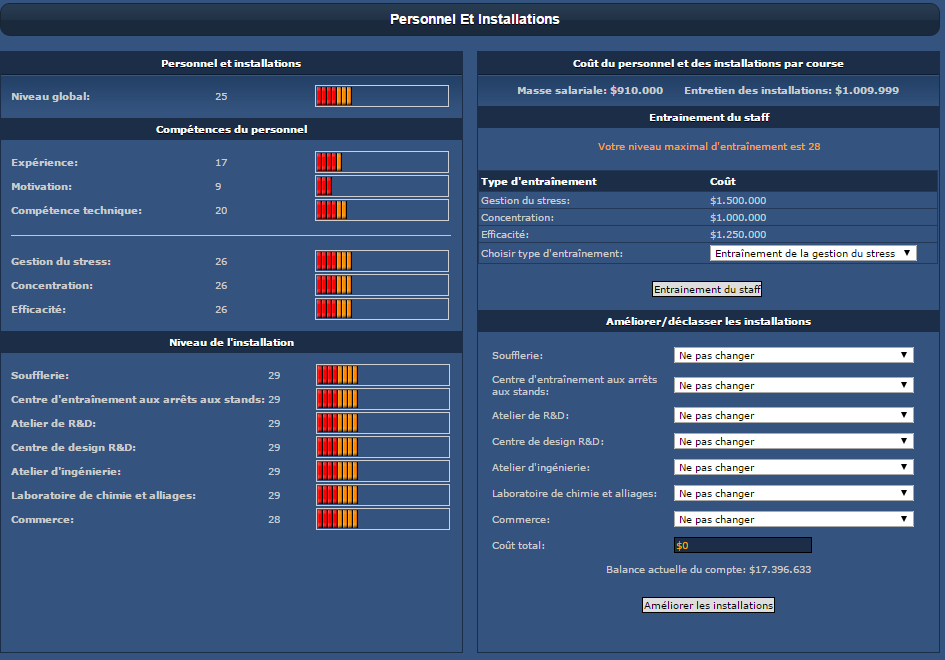Expand Laboratoire de chimie et alliages dropdown

click(x=793, y=493)
